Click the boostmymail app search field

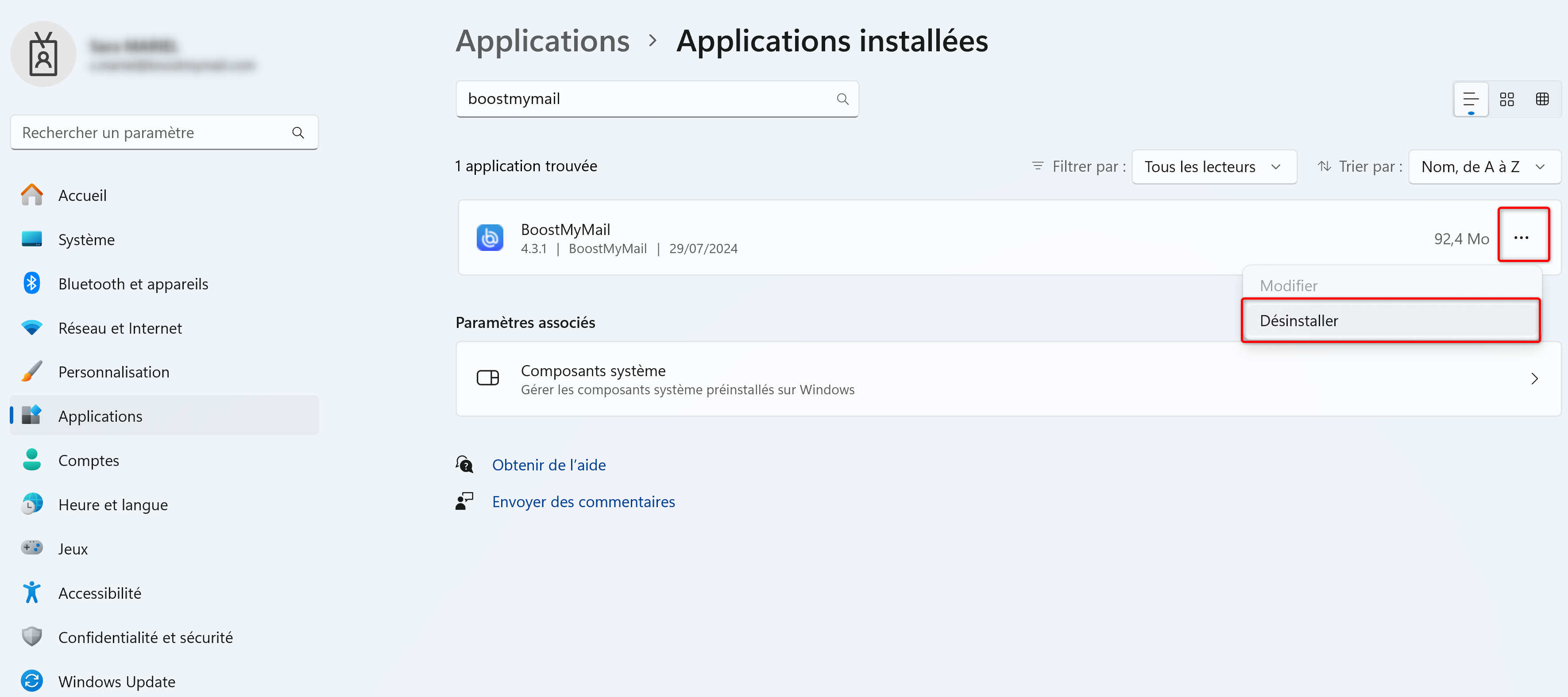click(x=657, y=99)
